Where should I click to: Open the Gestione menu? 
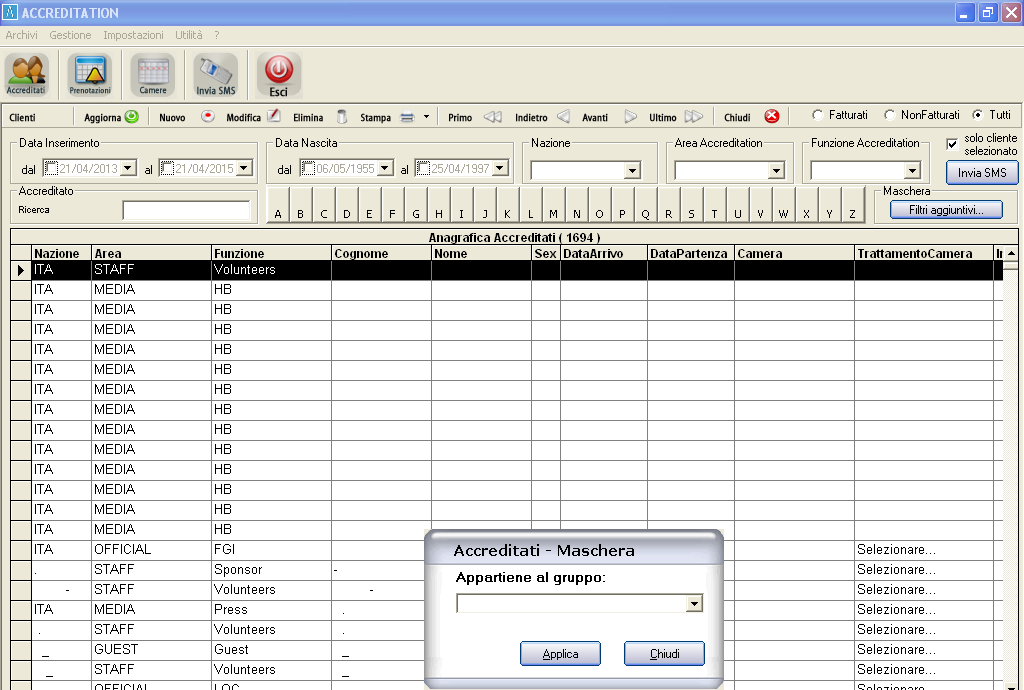(x=71, y=35)
